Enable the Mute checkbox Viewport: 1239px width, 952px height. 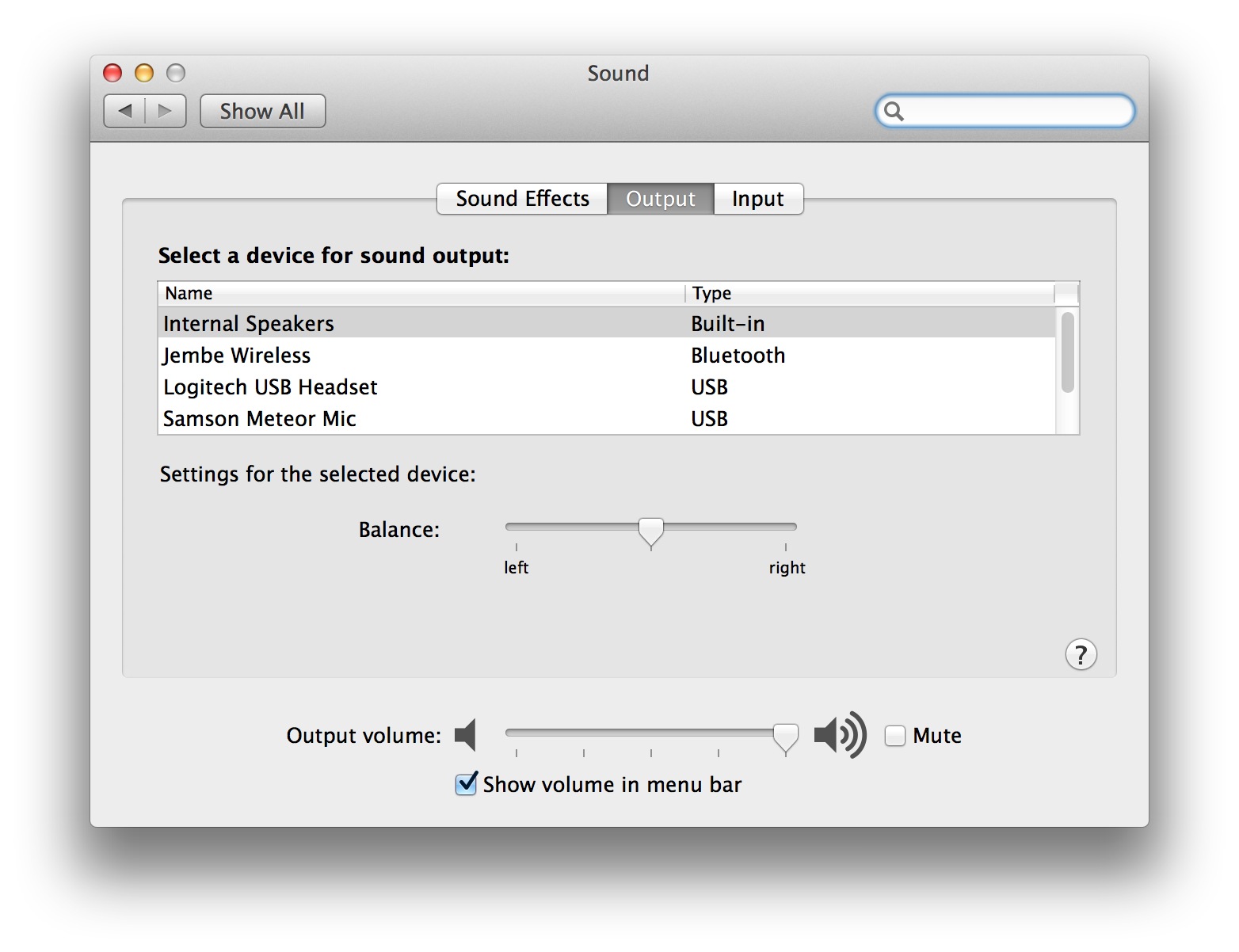coord(895,736)
